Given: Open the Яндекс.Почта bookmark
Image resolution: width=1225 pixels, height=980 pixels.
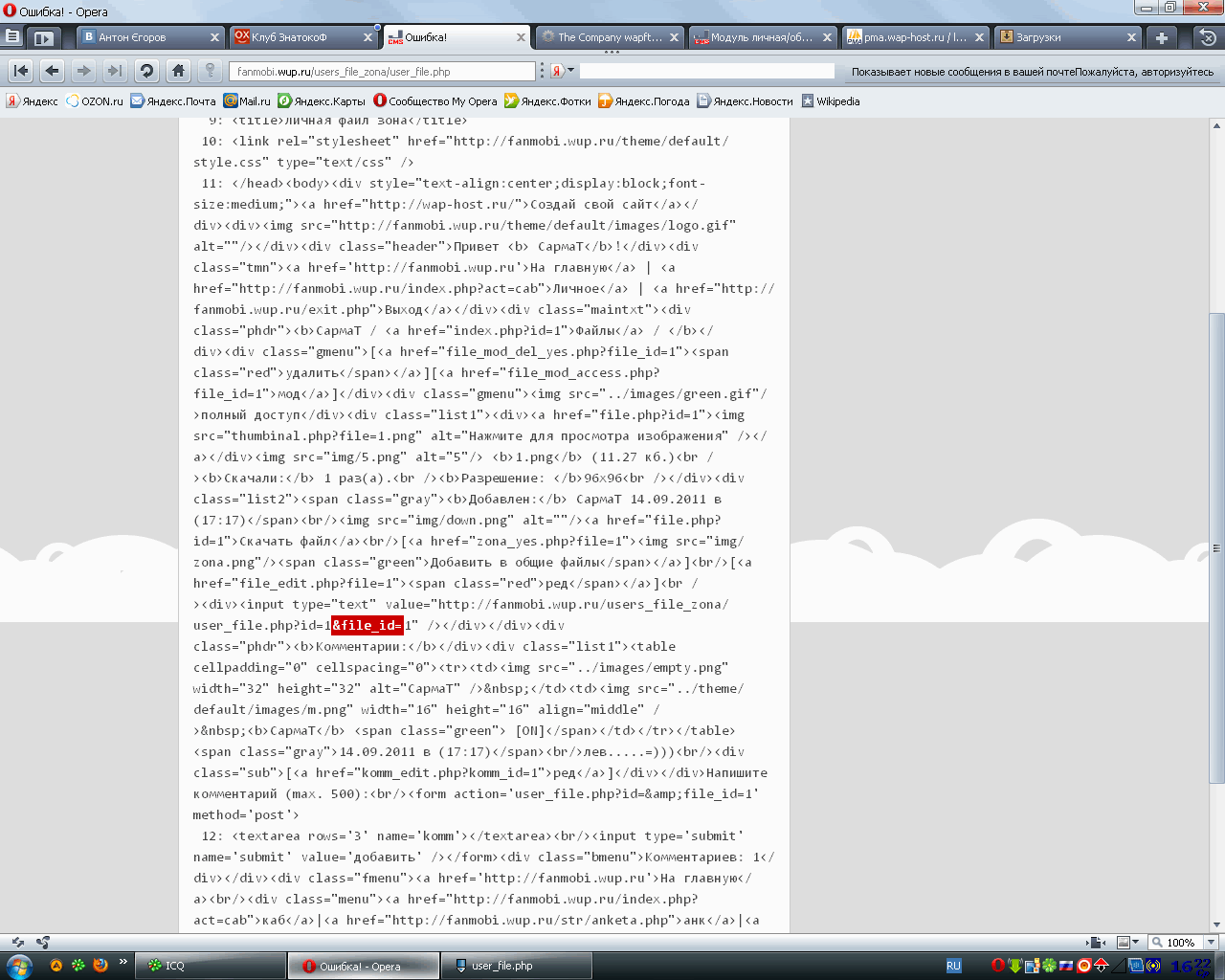Looking at the screenshot, I should 173,101.
